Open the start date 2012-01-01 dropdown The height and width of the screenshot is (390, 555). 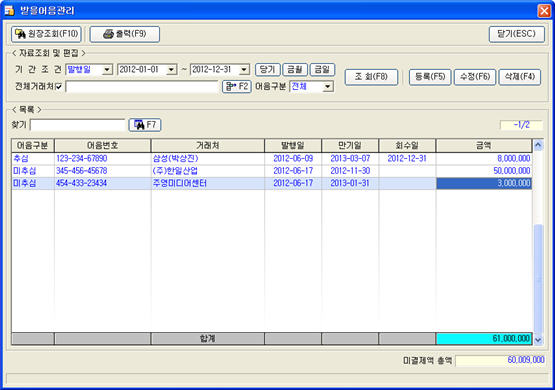click(172, 69)
